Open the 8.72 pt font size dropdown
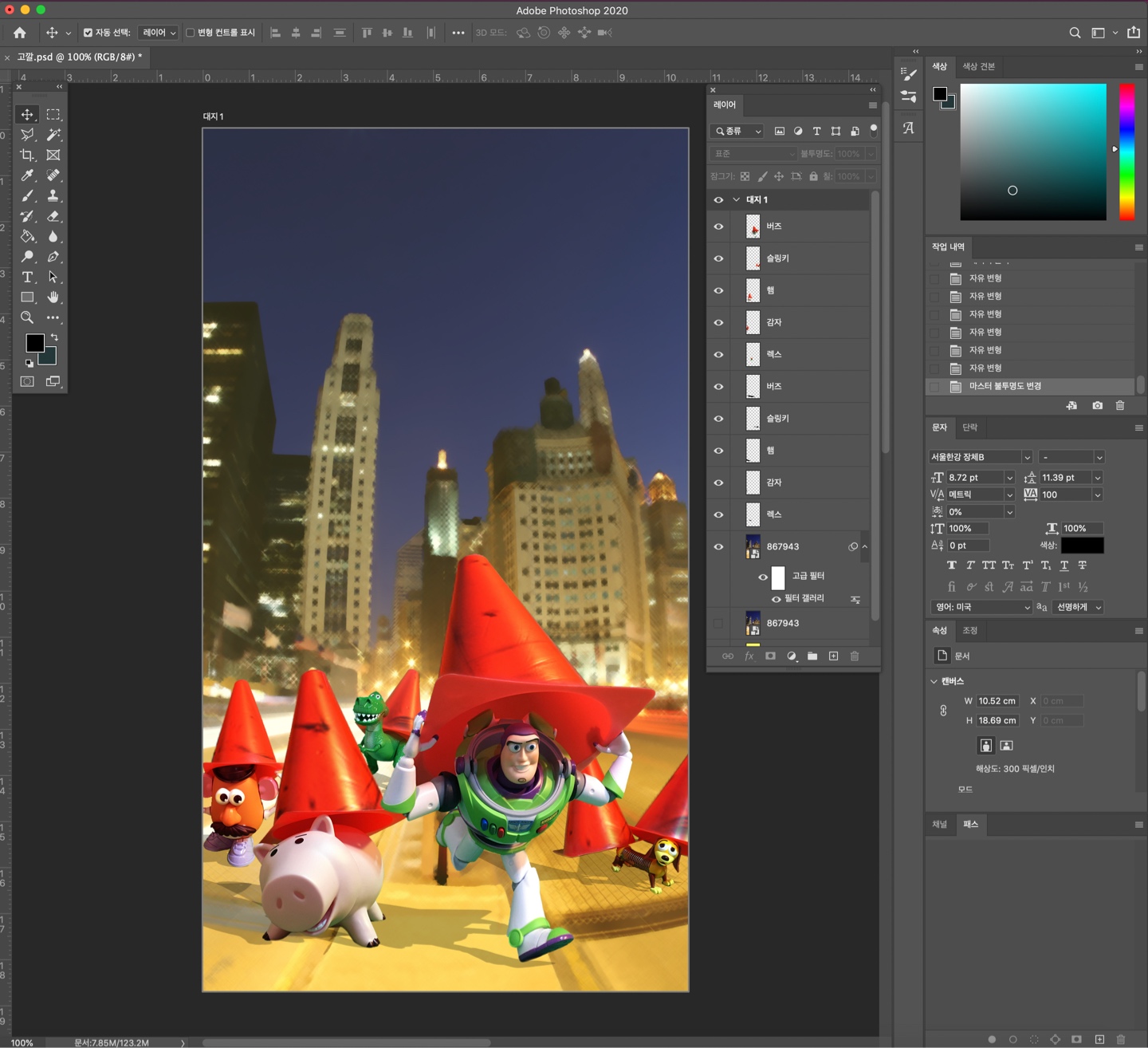Screen dimensions: 1148x1048 pos(1009,478)
